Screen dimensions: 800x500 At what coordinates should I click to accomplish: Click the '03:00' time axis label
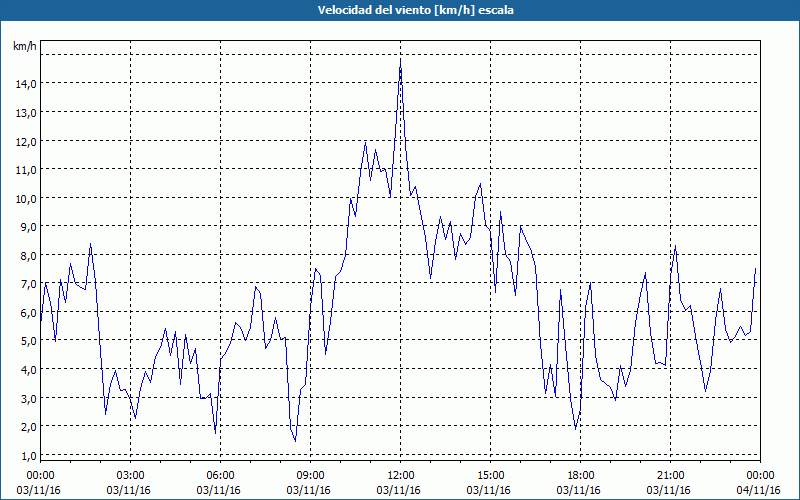131,476
